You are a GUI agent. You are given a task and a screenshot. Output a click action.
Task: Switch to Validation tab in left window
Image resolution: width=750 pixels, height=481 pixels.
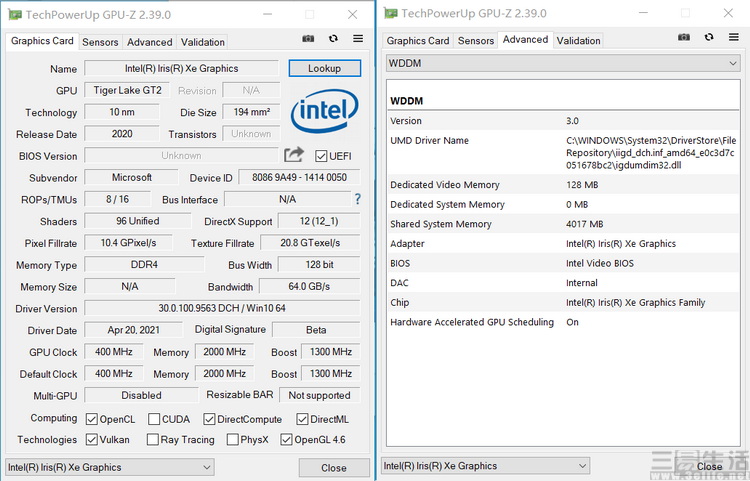tap(202, 42)
